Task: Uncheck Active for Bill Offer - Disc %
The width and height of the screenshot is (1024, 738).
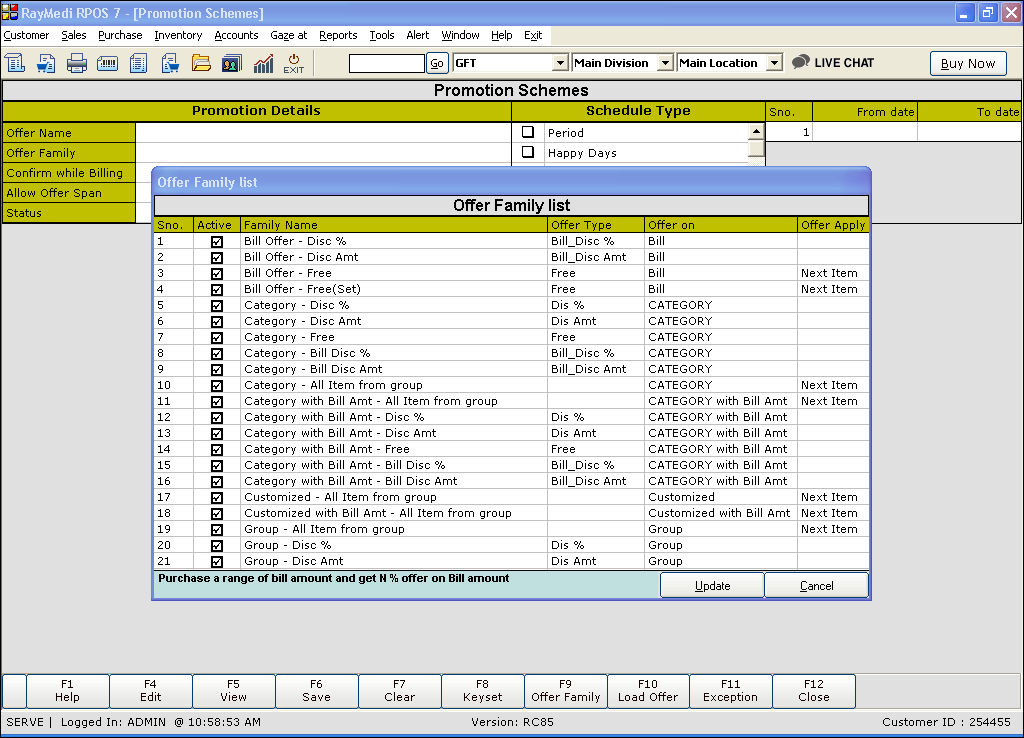Action: (217, 241)
